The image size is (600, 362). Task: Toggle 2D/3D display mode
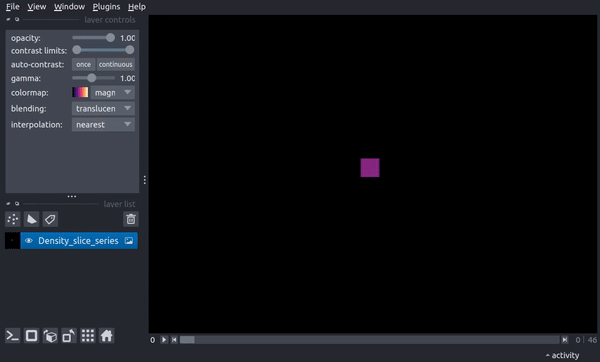click(x=31, y=336)
